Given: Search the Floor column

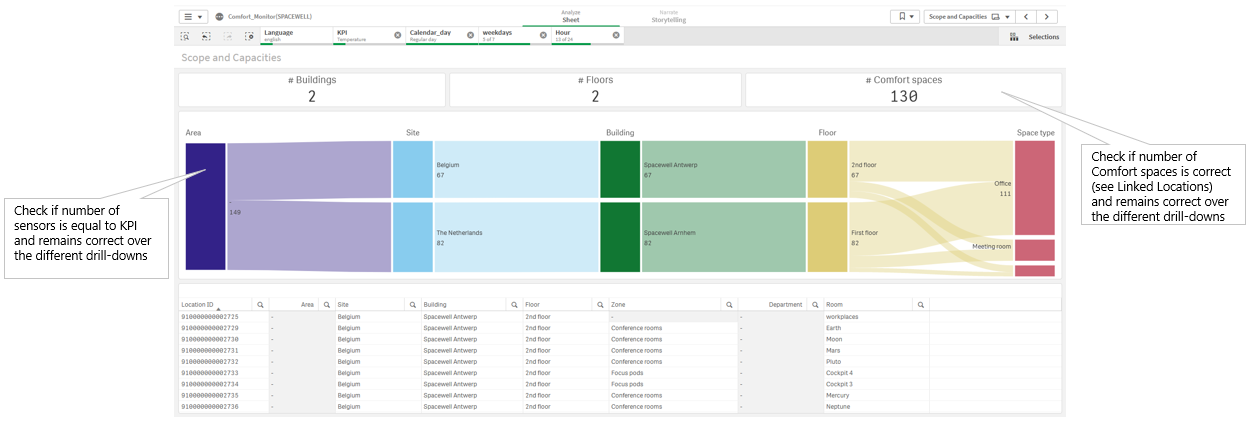Looking at the screenshot, I should click(598, 304).
